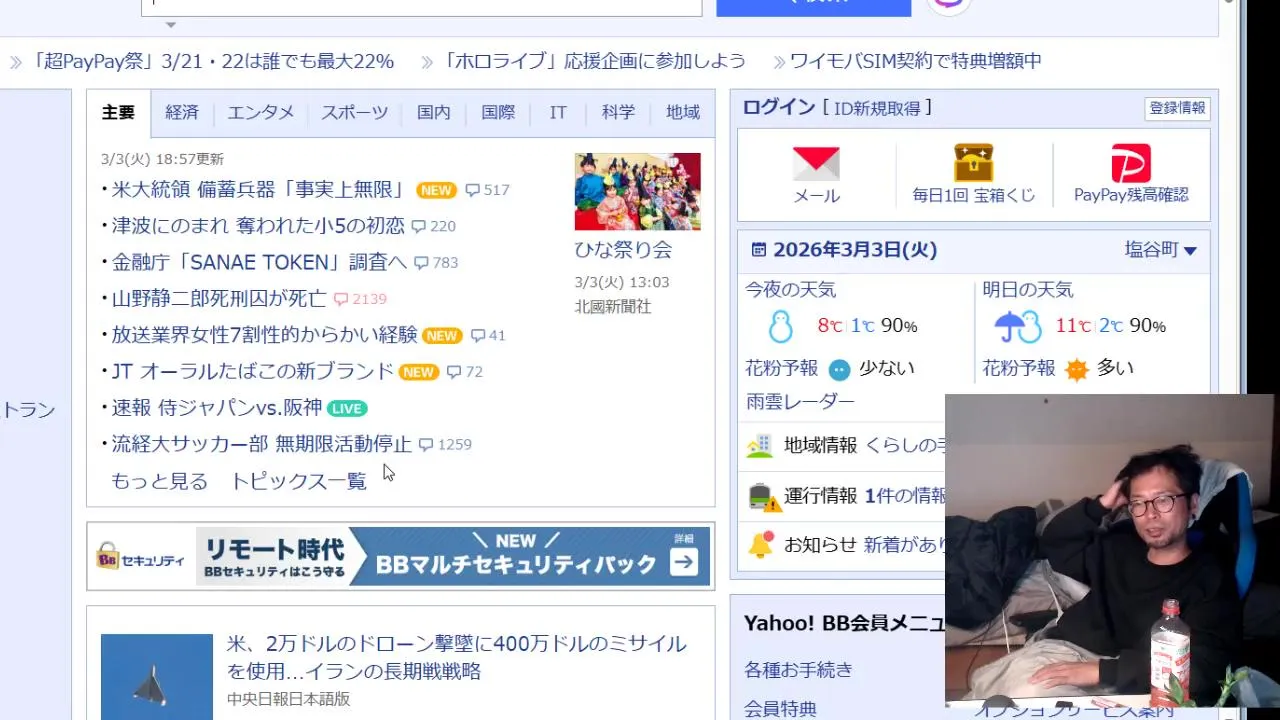
Task: Switch to the 経済 tab
Action: (182, 113)
